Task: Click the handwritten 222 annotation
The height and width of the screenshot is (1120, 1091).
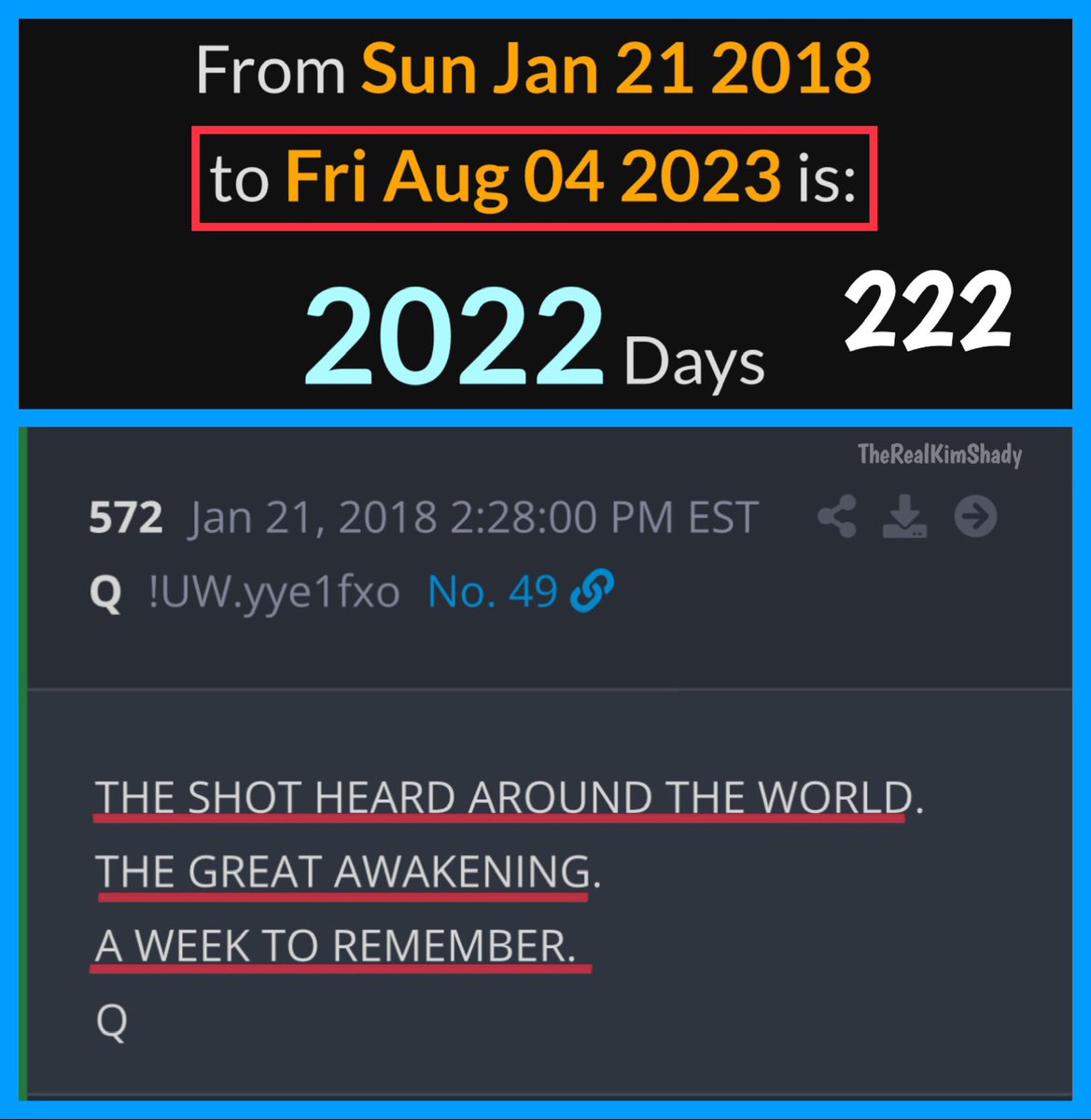Action: point(929,313)
